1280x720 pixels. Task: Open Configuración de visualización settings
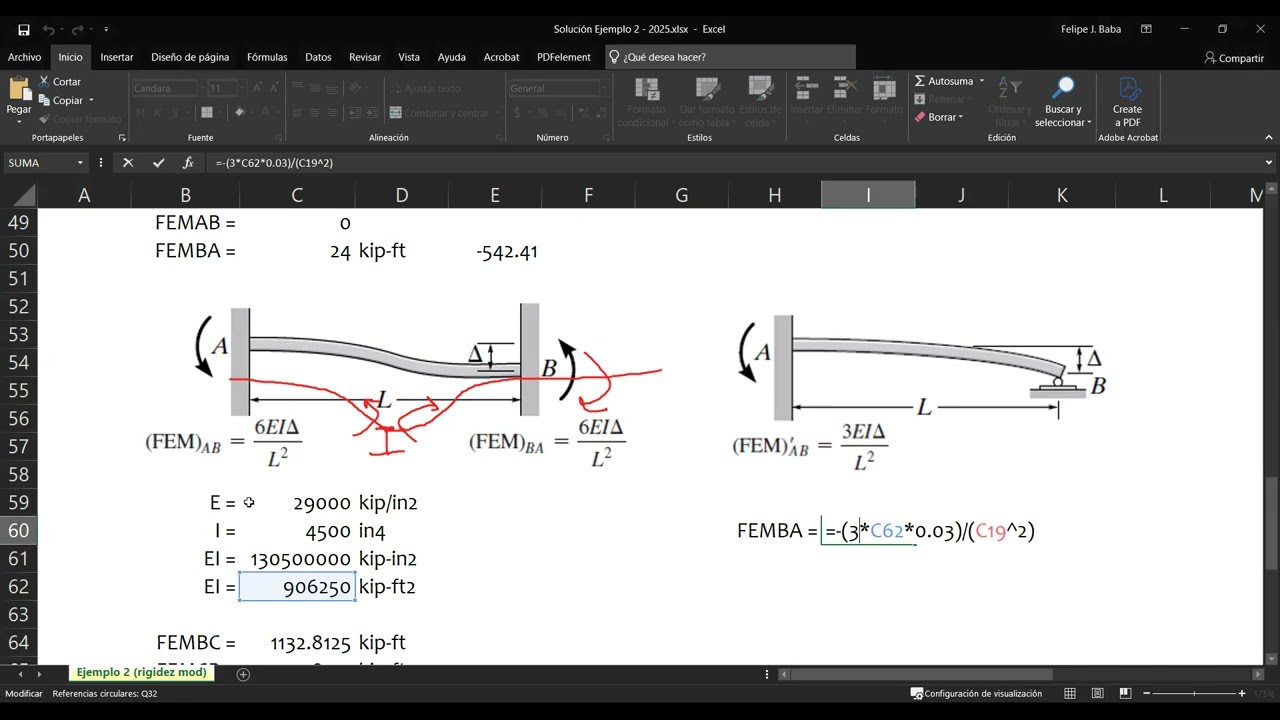pos(976,694)
